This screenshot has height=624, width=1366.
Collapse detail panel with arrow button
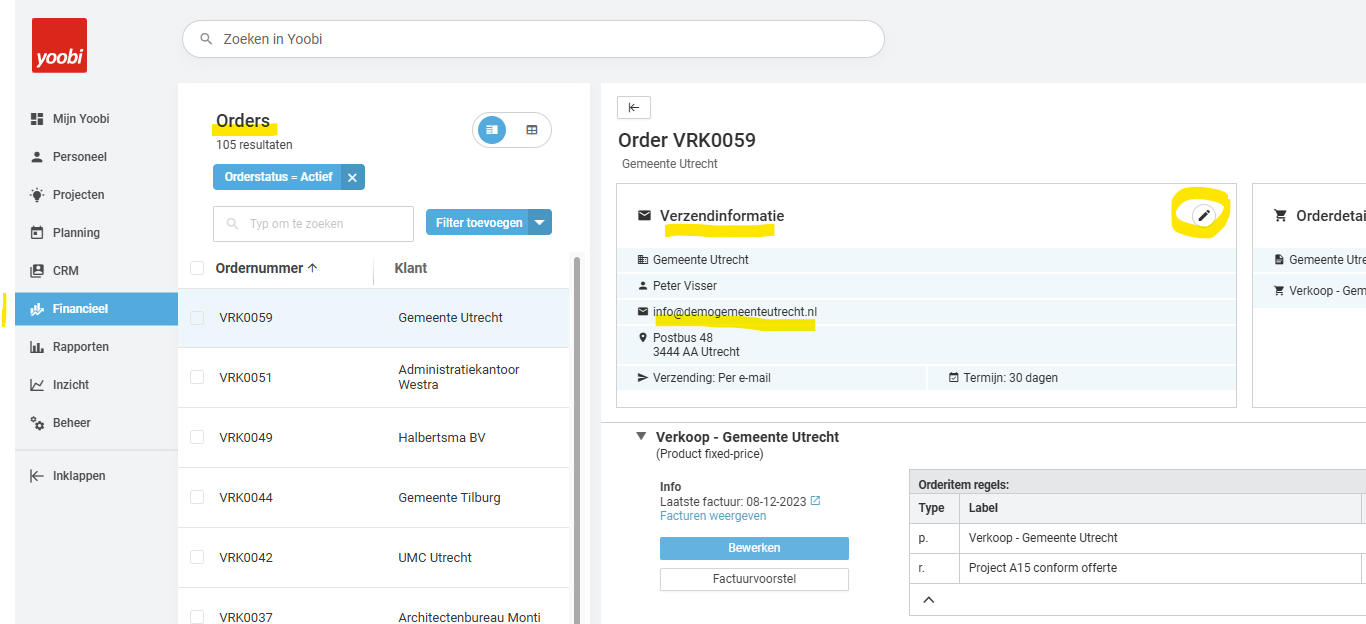[634, 108]
